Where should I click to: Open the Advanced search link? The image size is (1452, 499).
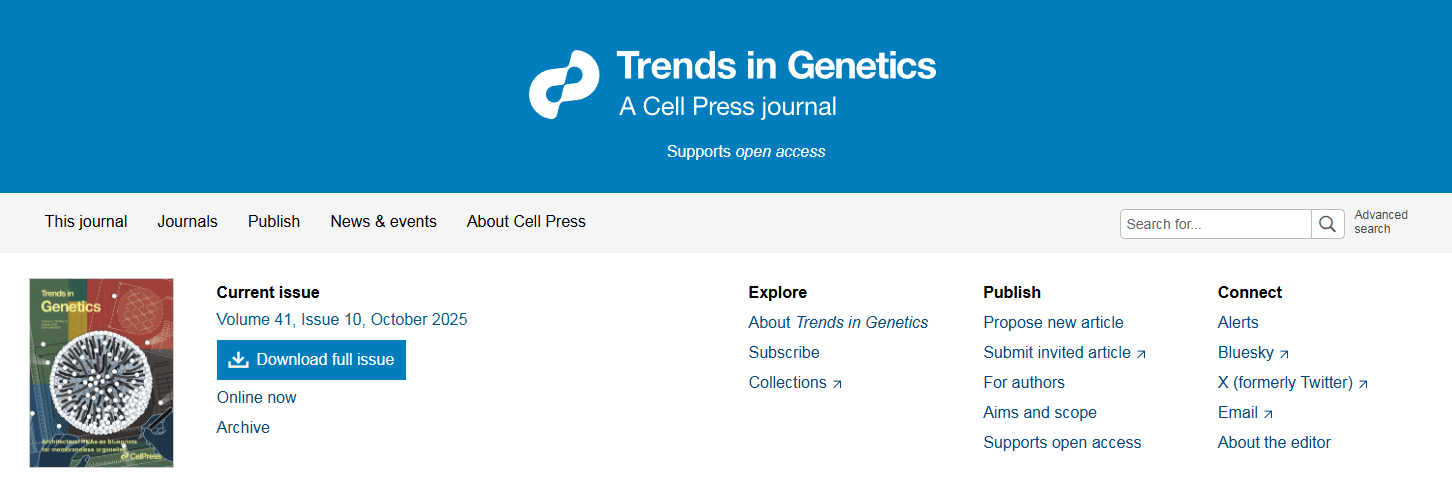click(1380, 222)
